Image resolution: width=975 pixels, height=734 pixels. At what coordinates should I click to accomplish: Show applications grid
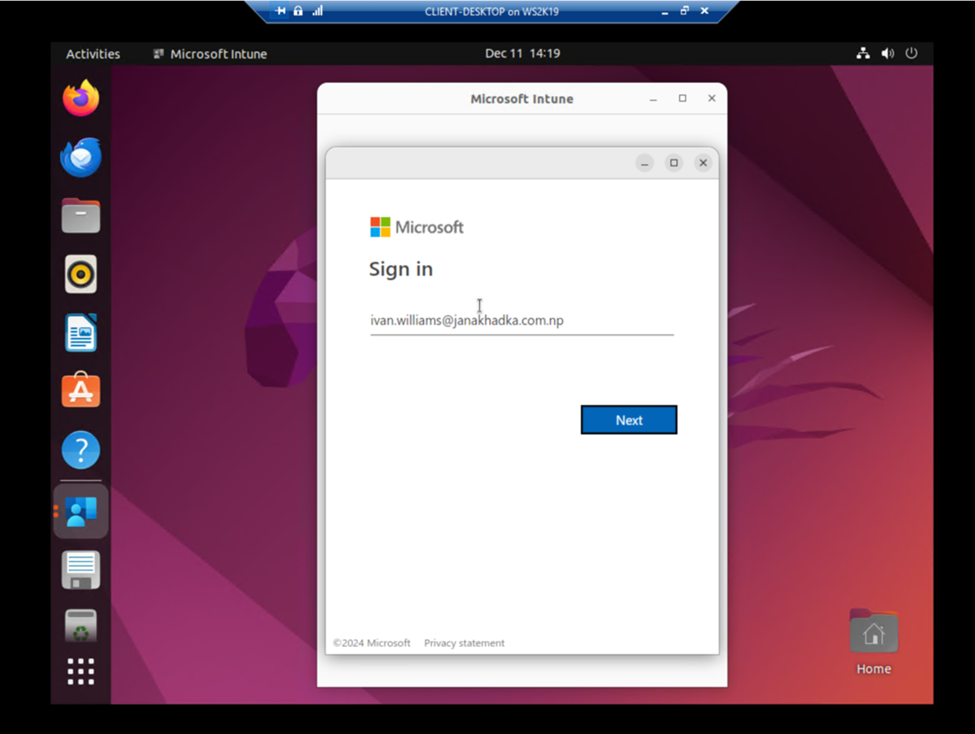(x=81, y=672)
